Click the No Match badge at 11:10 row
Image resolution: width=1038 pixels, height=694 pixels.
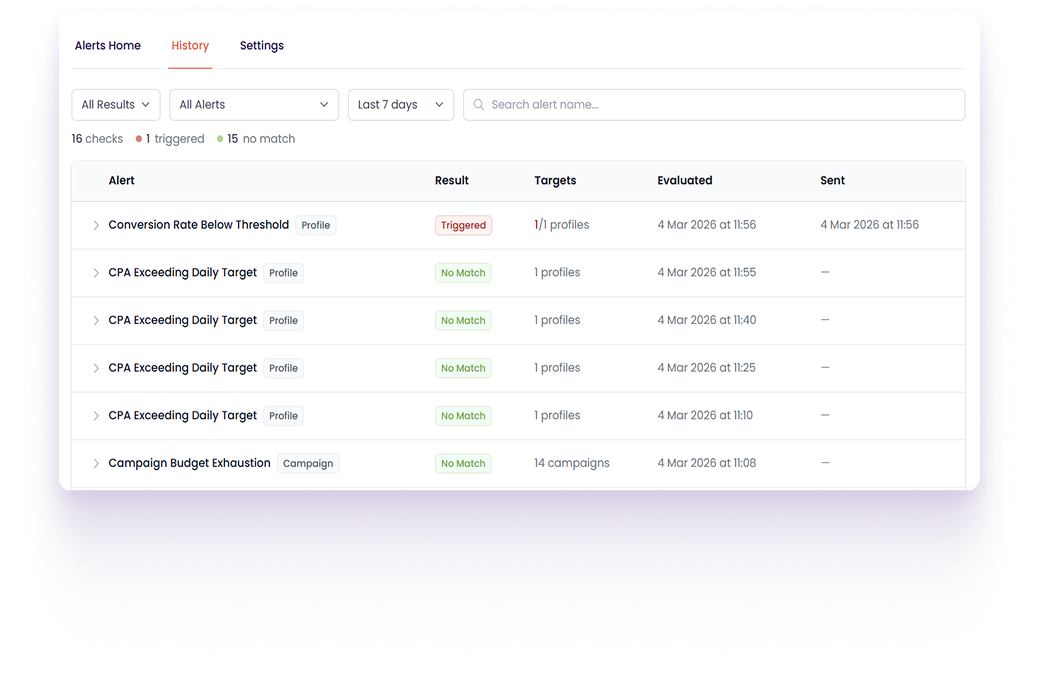point(463,416)
